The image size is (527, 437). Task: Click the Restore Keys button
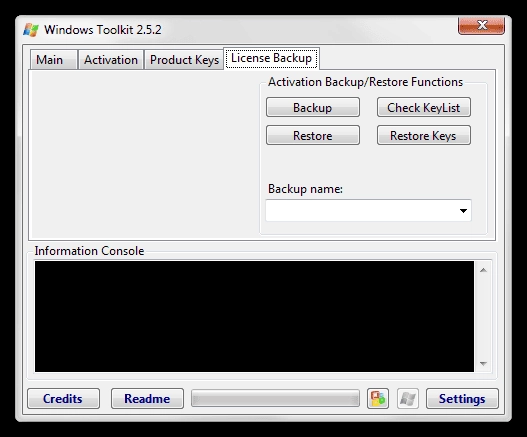[x=424, y=135]
